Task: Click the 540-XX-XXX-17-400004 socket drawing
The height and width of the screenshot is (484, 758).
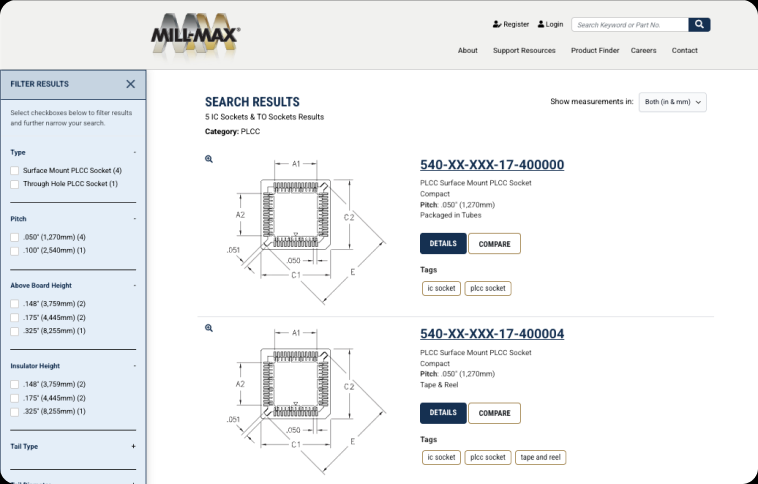Action: (306, 400)
